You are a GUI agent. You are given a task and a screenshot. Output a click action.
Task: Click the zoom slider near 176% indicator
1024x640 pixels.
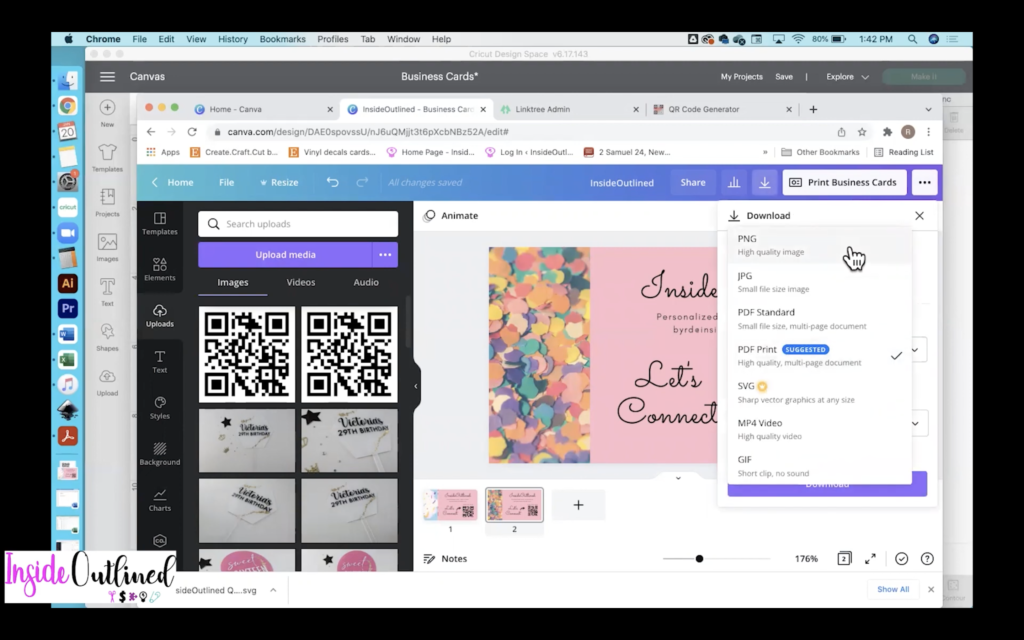click(699, 559)
